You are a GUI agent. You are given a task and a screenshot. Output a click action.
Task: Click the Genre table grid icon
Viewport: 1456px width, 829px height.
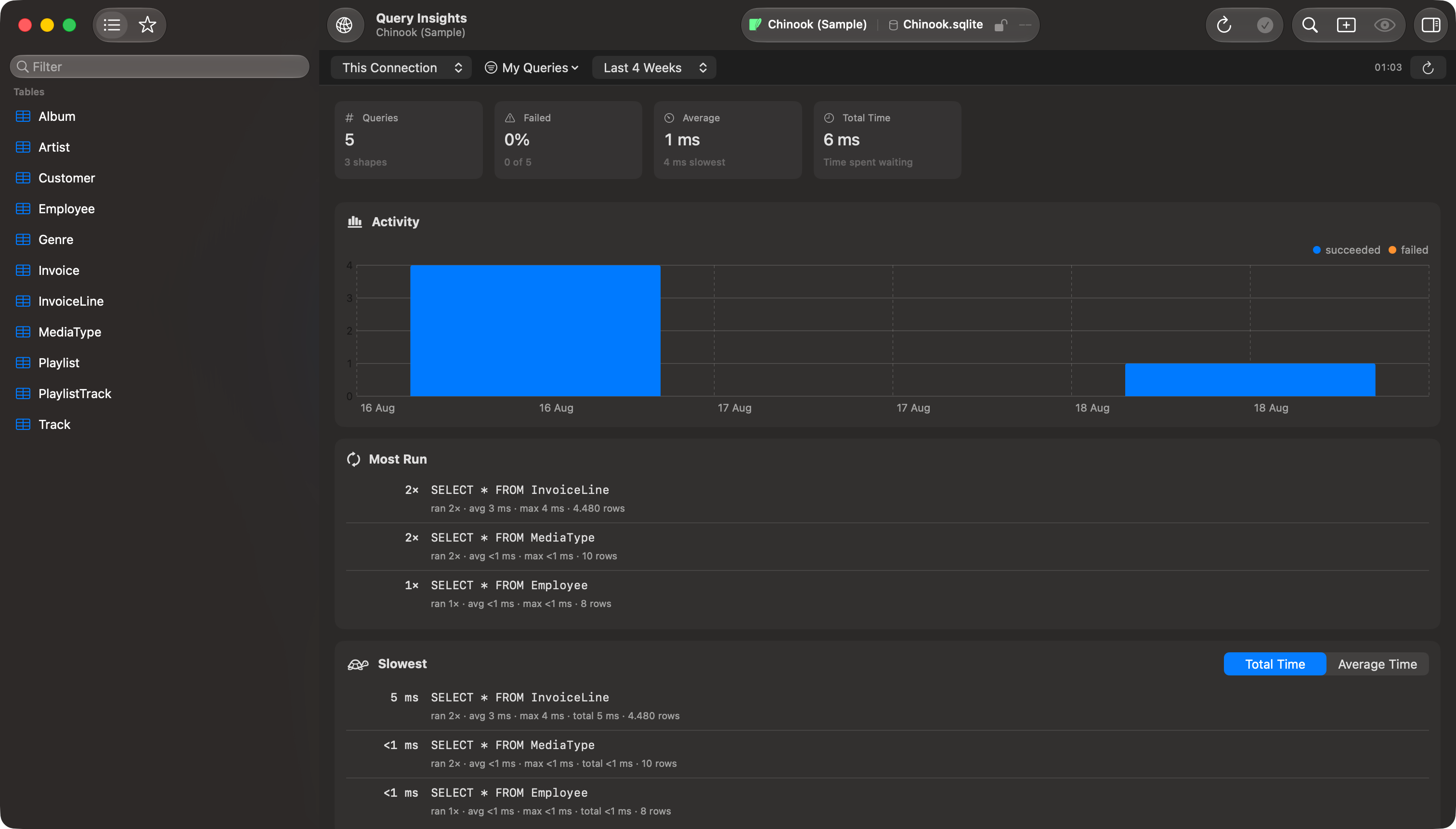pyautogui.click(x=23, y=240)
